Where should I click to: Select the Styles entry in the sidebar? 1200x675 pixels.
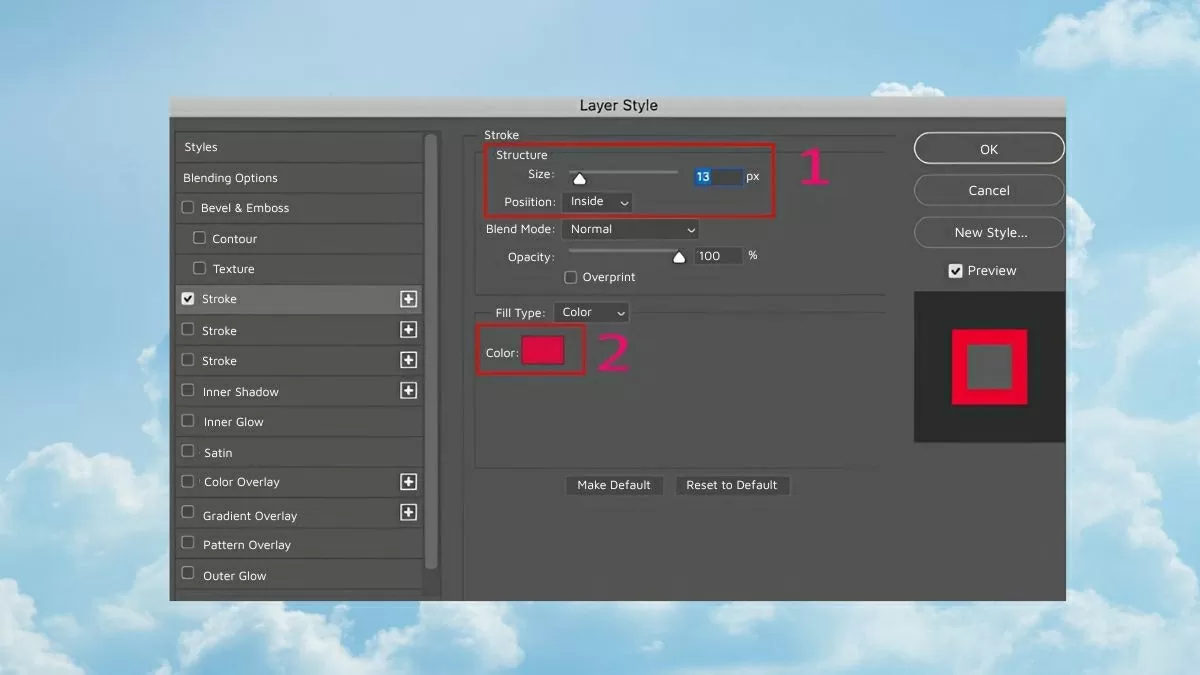(201, 147)
